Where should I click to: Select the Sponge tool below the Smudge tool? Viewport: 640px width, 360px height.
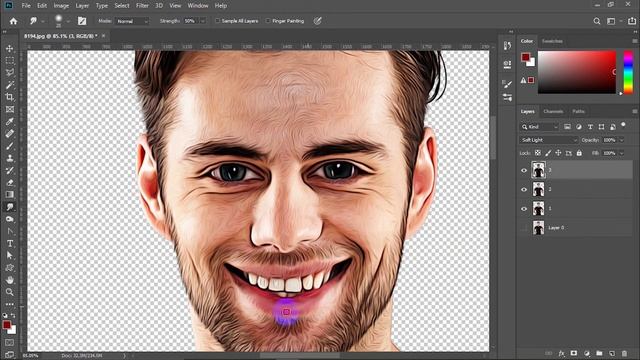[x=10, y=219]
